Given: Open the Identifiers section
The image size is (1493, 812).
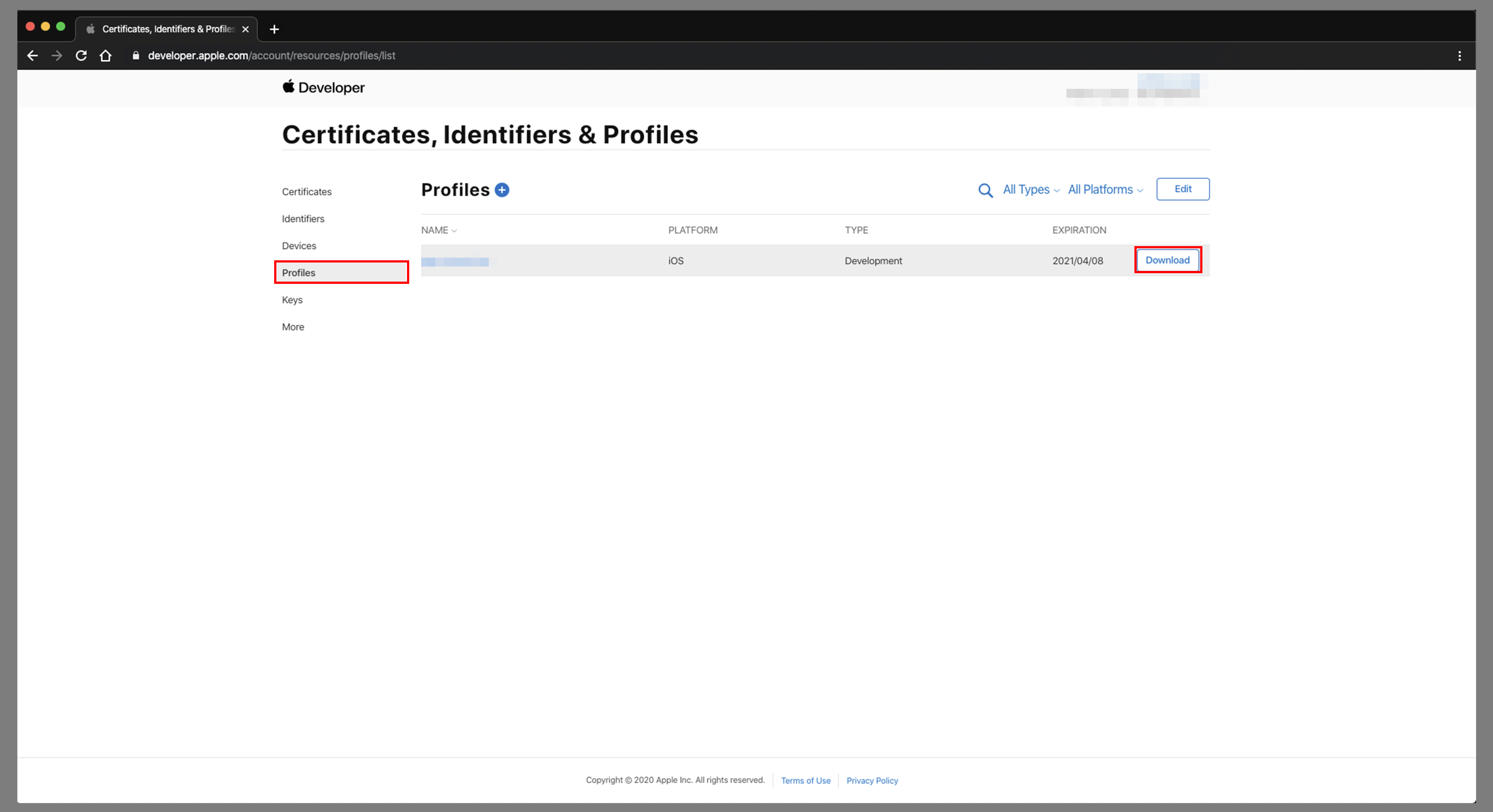Looking at the screenshot, I should pos(302,218).
